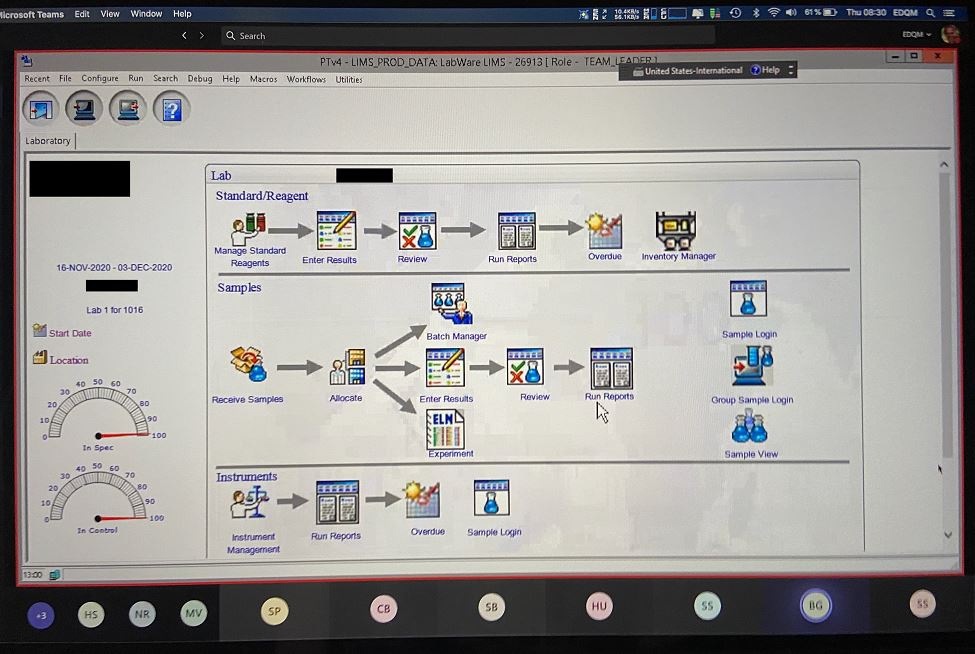Click the Start Date link
The width and height of the screenshot is (975, 654).
click(x=69, y=333)
